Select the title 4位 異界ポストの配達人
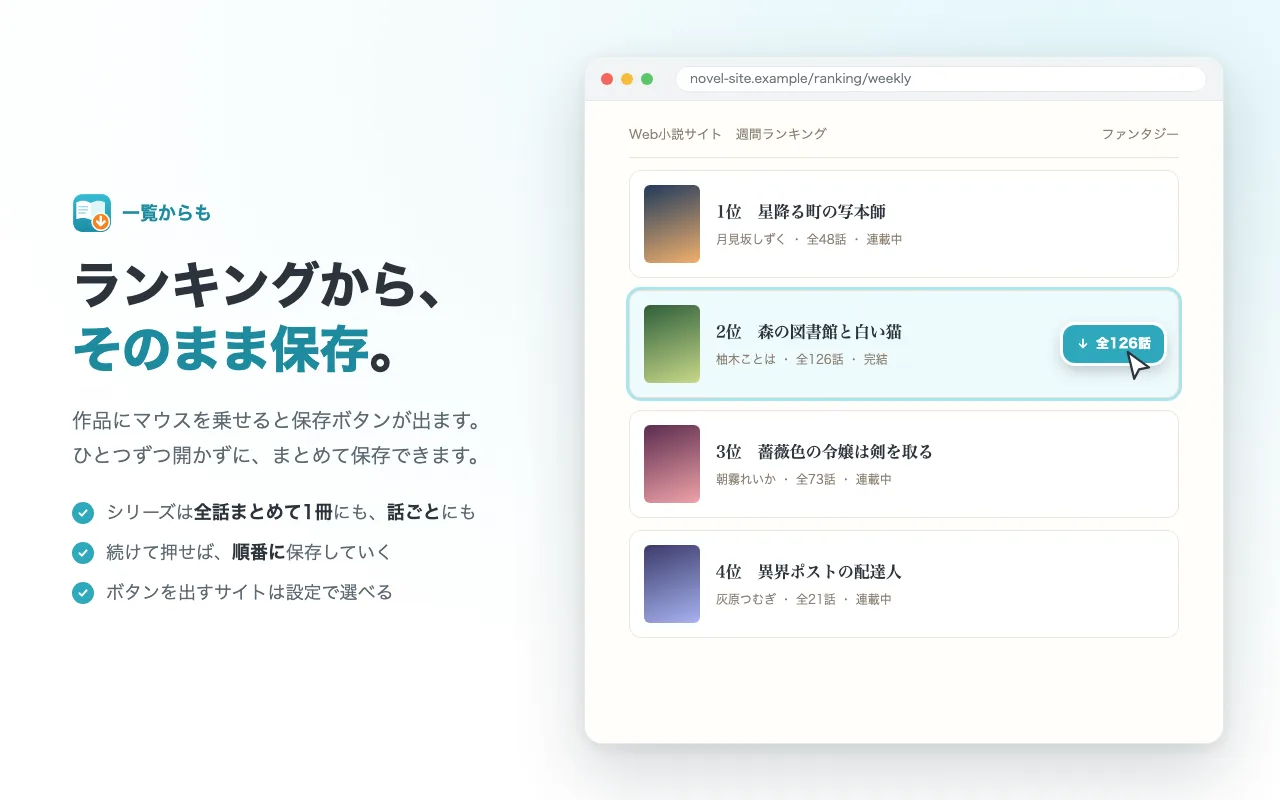The image size is (1280, 800). click(x=809, y=572)
